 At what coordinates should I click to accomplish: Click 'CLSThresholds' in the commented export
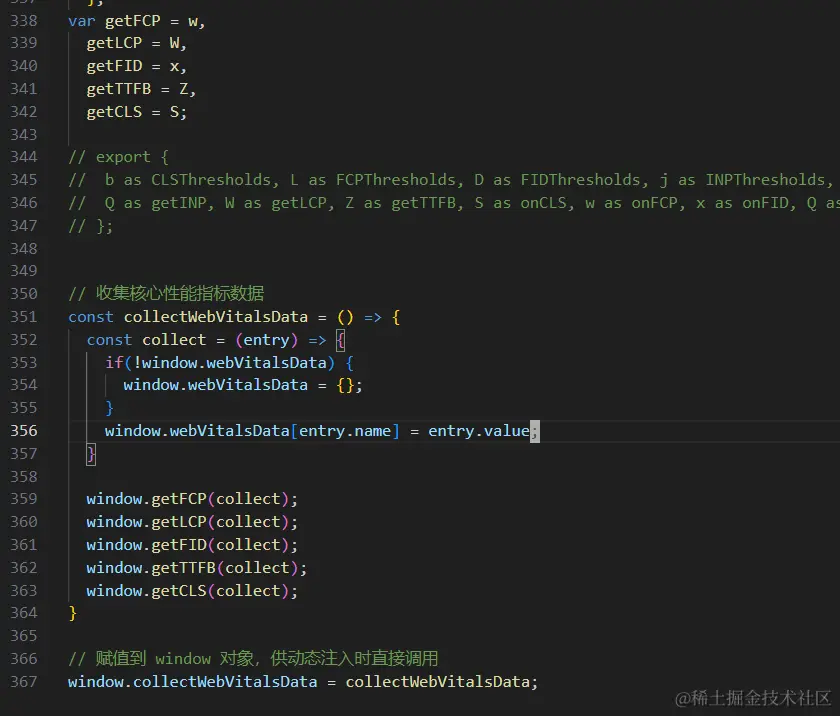tap(211, 180)
